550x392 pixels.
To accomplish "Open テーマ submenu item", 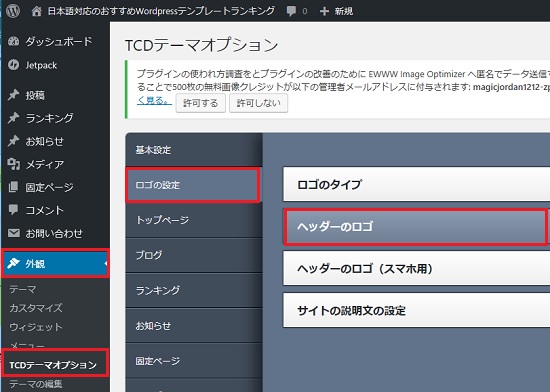I will pos(23,289).
